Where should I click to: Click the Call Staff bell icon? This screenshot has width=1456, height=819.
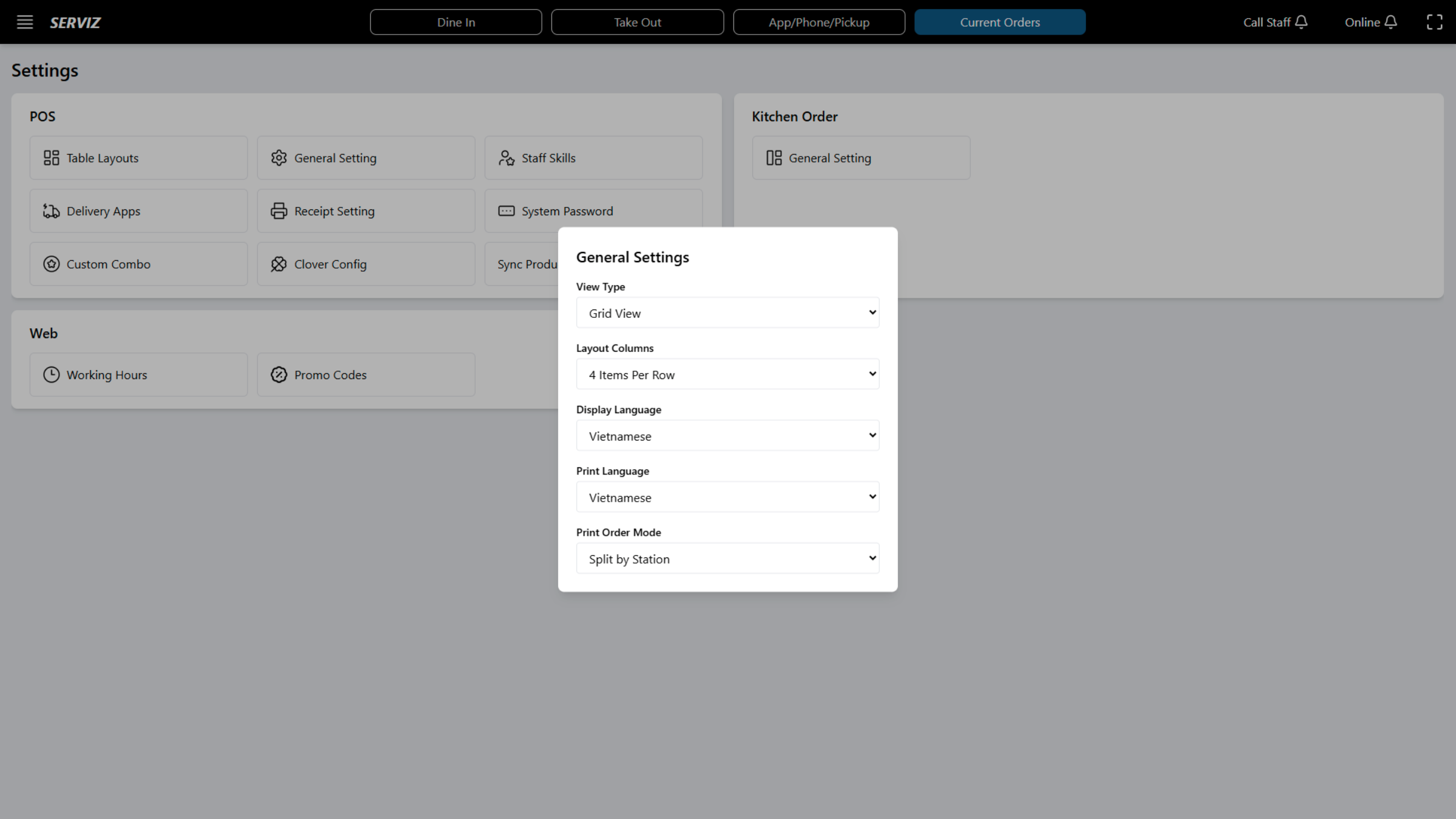(x=1302, y=22)
